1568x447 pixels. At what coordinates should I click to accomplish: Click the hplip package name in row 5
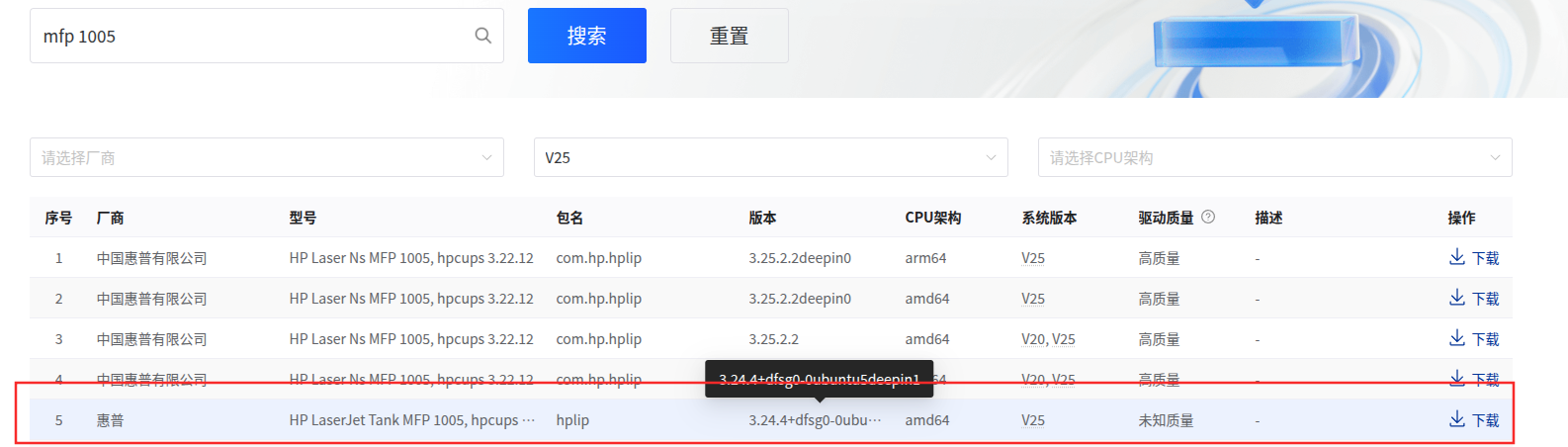coord(572,420)
